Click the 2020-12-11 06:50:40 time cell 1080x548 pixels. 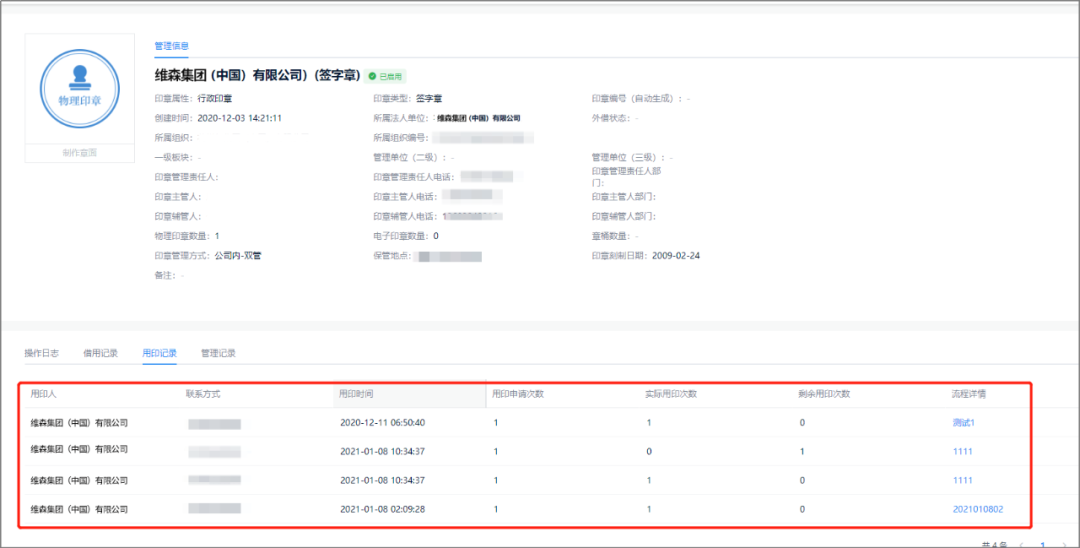[x=382, y=423]
